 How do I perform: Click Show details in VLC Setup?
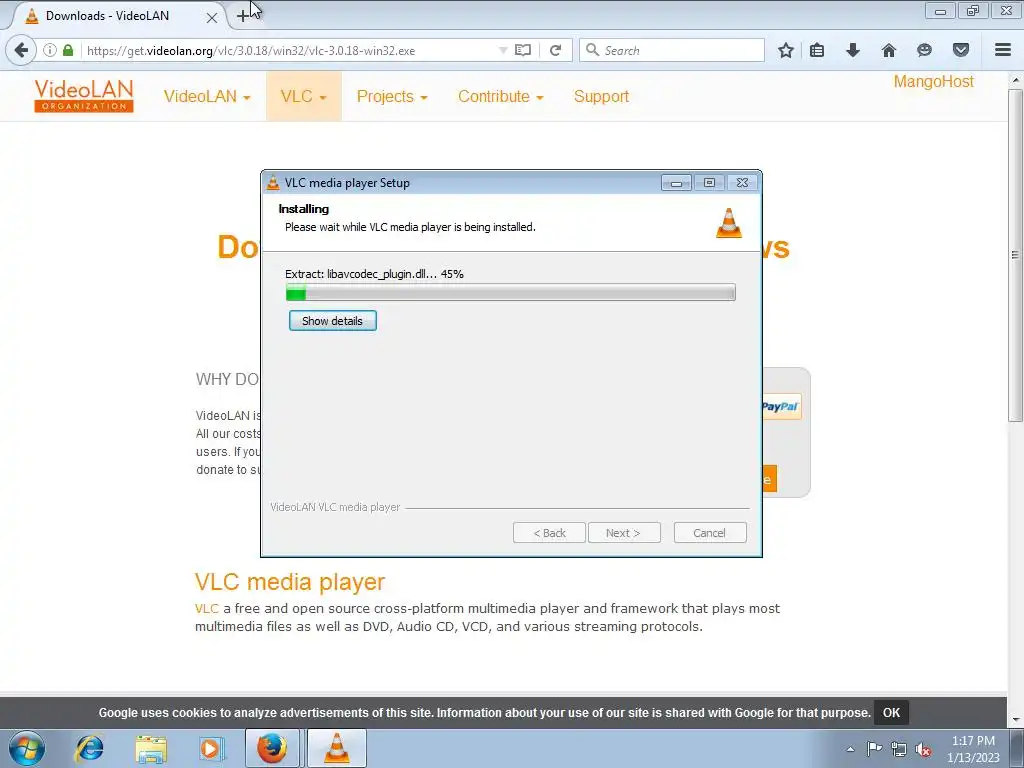pos(332,321)
